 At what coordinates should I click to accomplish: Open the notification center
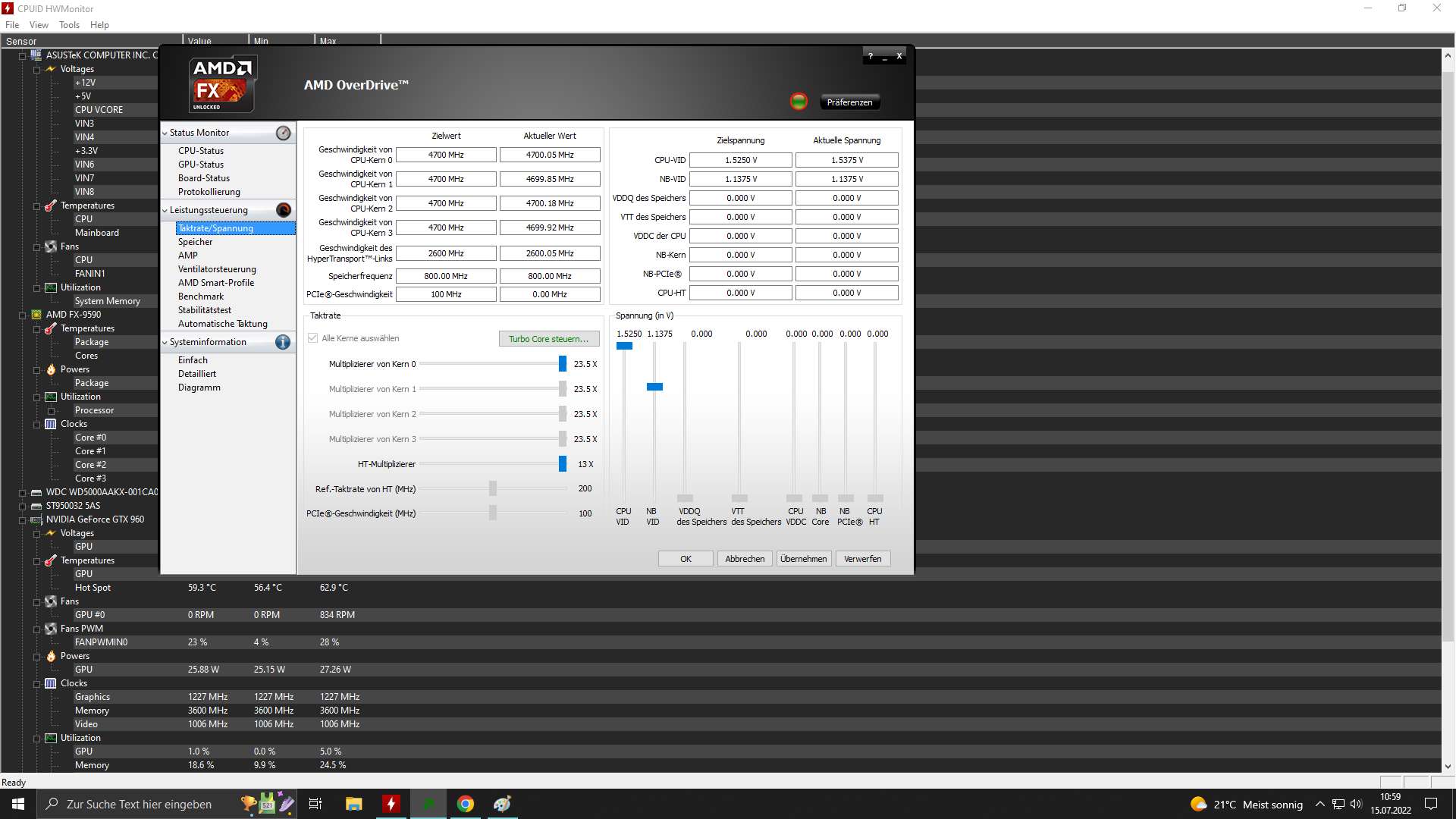(1431, 804)
